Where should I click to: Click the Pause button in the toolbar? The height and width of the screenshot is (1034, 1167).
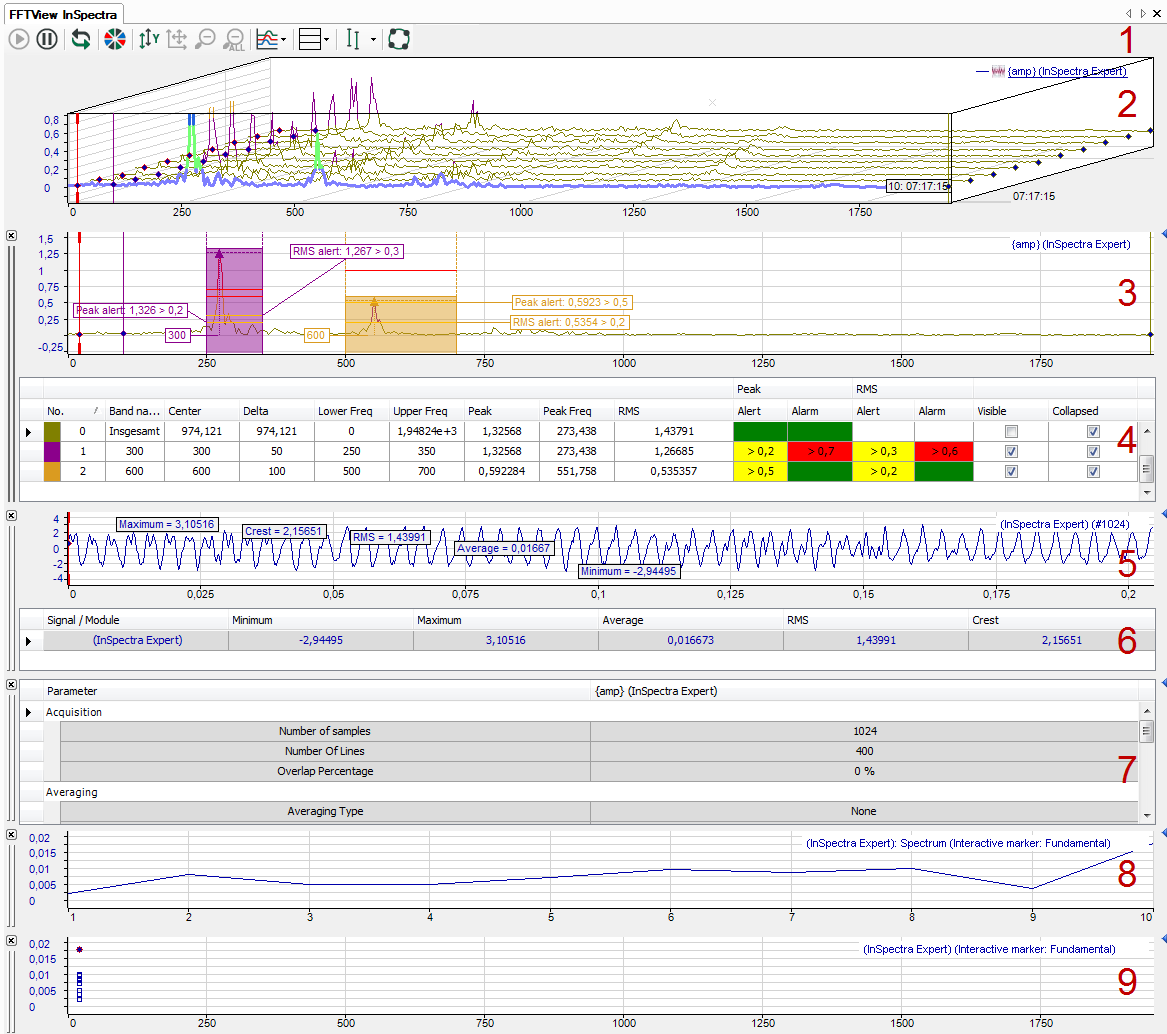tap(46, 40)
